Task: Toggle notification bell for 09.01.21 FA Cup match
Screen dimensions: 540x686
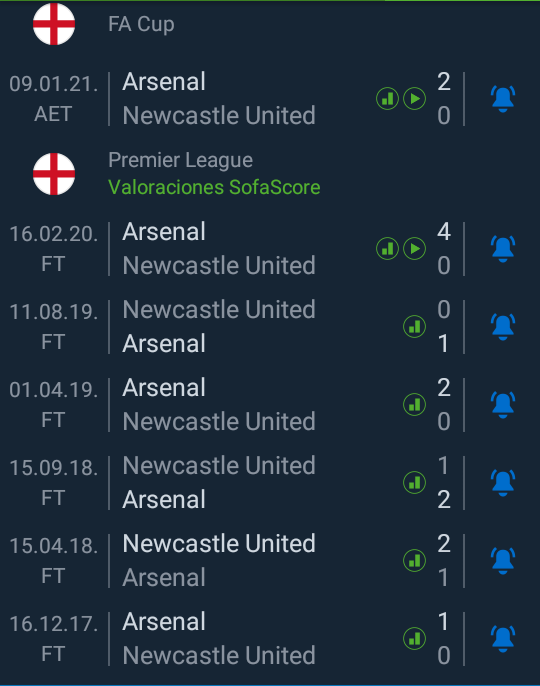Action: click(503, 99)
